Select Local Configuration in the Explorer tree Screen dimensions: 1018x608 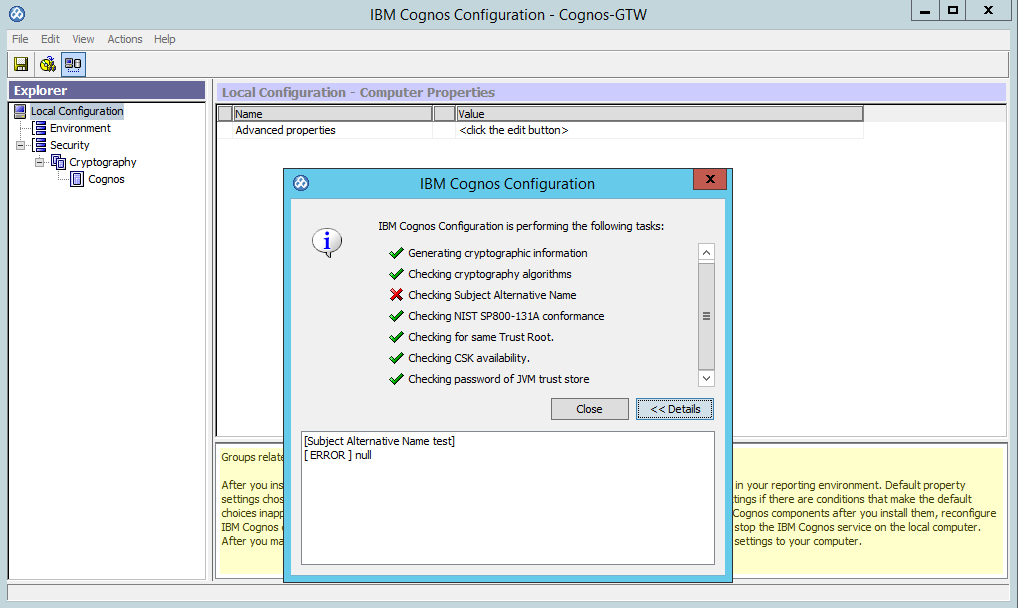(77, 111)
